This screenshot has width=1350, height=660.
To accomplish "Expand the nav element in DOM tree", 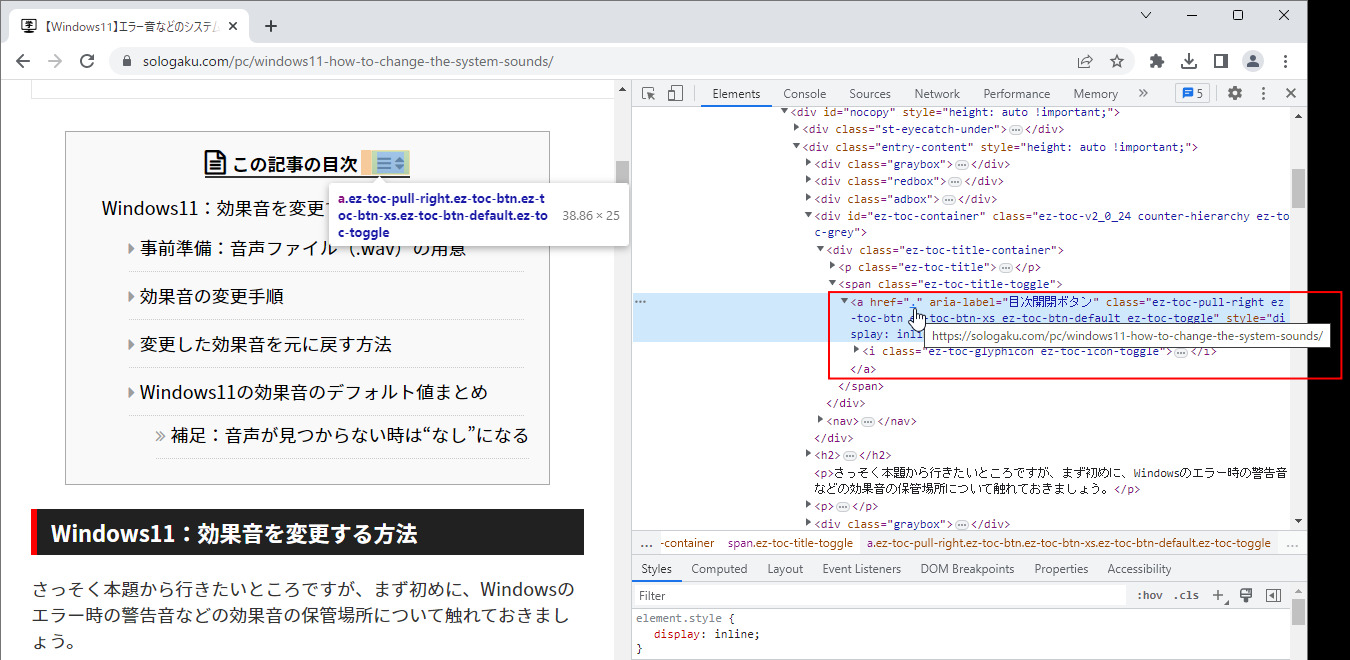I will pyautogui.click(x=822, y=421).
